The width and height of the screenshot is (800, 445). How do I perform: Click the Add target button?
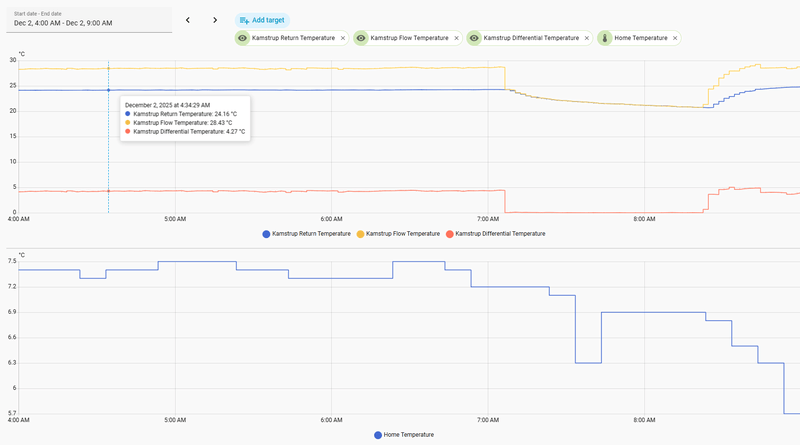click(x=262, y=19)
